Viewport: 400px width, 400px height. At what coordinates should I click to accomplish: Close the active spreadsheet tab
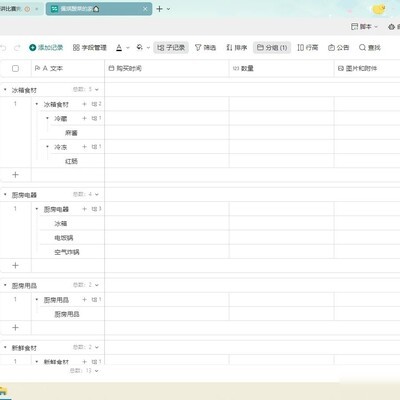click(x=145, y=9)
